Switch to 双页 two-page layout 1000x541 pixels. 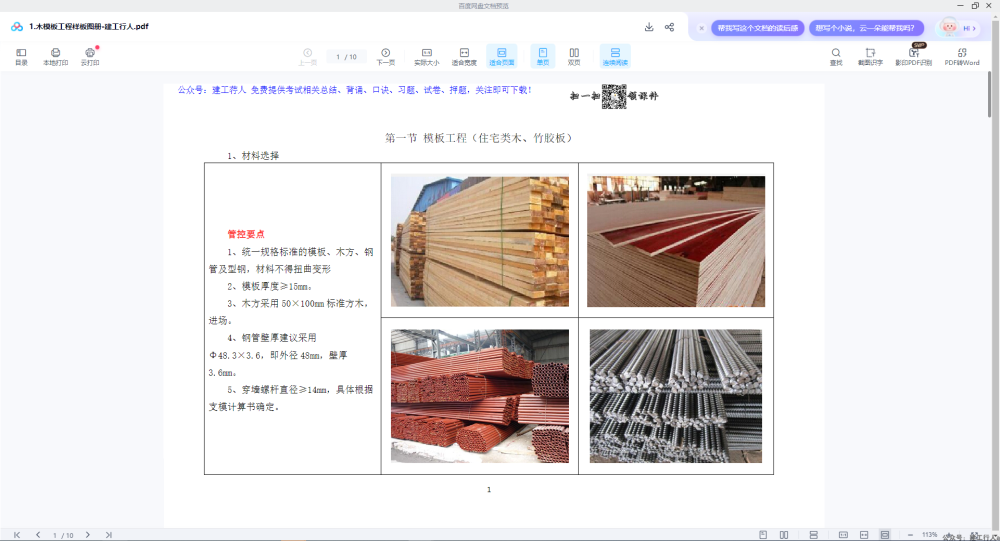pos(574,56)
